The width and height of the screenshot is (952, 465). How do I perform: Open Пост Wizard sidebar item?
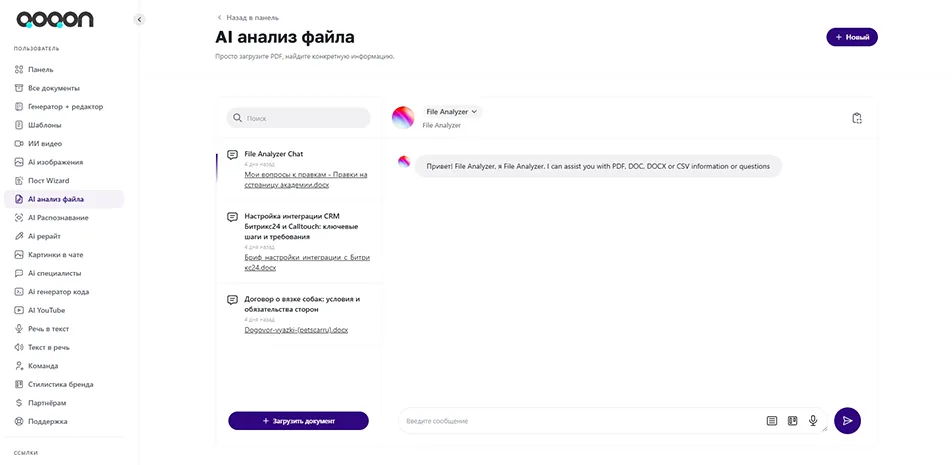click(48, 180)
